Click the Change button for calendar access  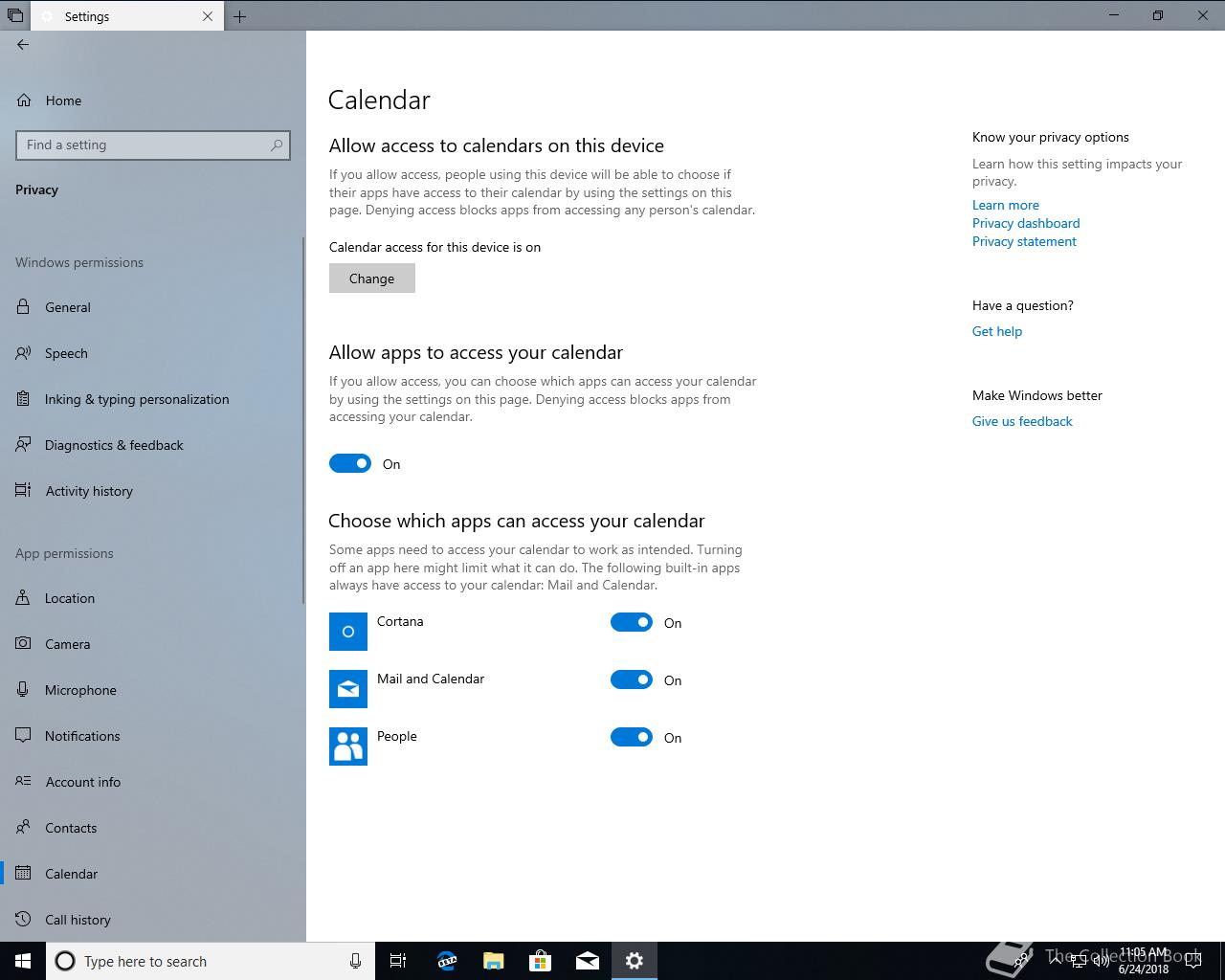[x=372, y=278]
